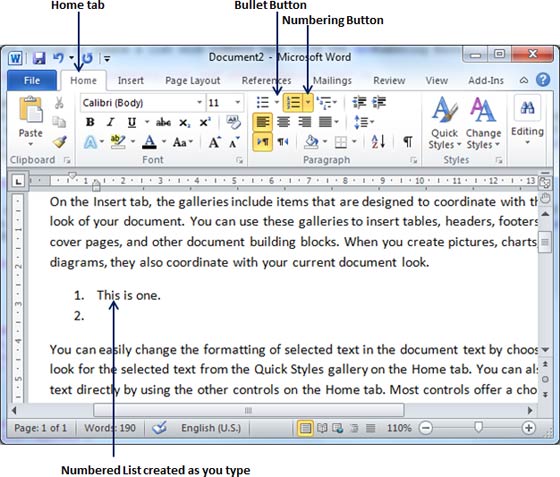Toggle Bold formatting

pyautogui.click(x=90, y=122)
